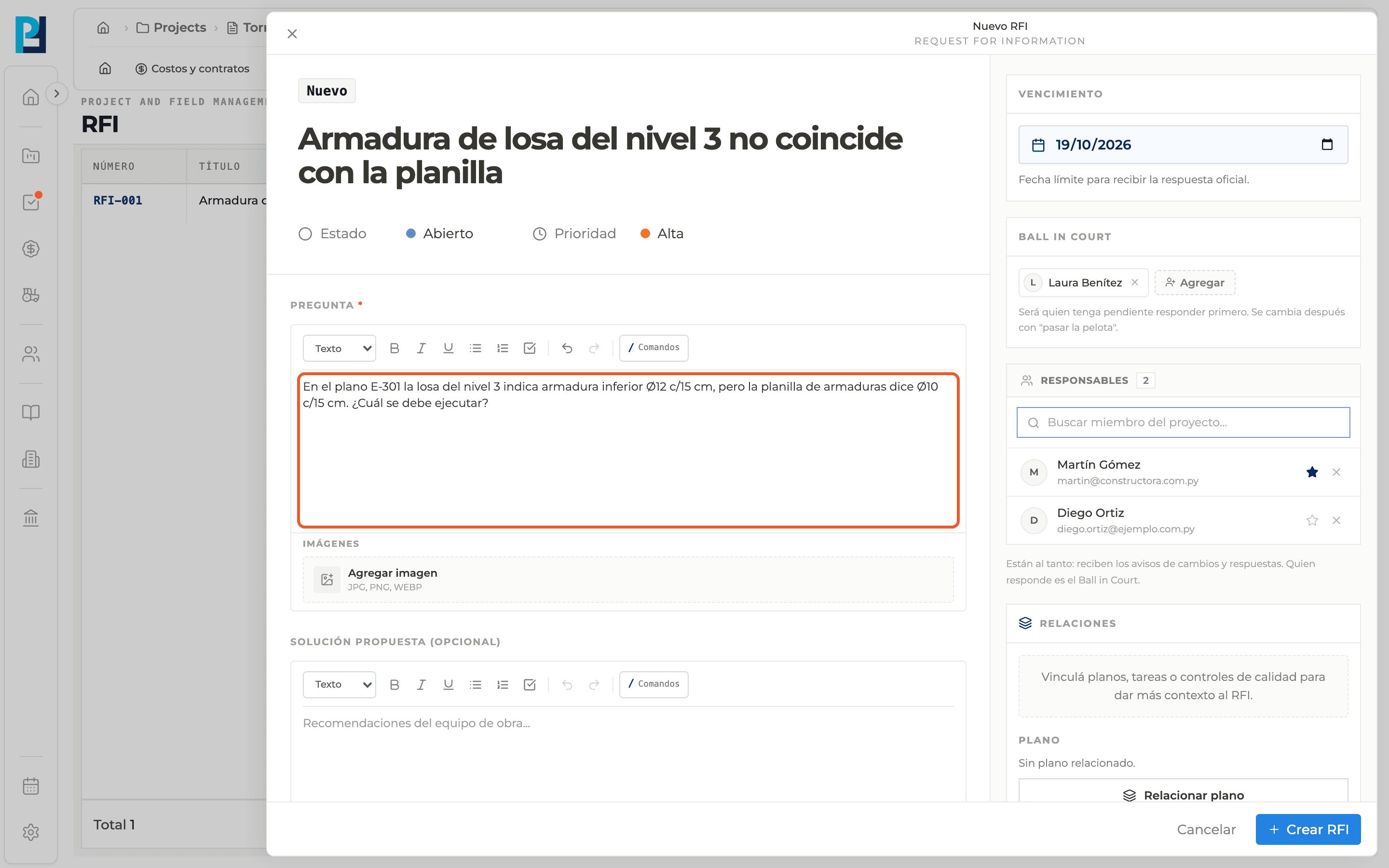The height and width of the screenshot is (868, 1389).
Task: Open Costos y contratos tab
Action: tap(192, 68)
